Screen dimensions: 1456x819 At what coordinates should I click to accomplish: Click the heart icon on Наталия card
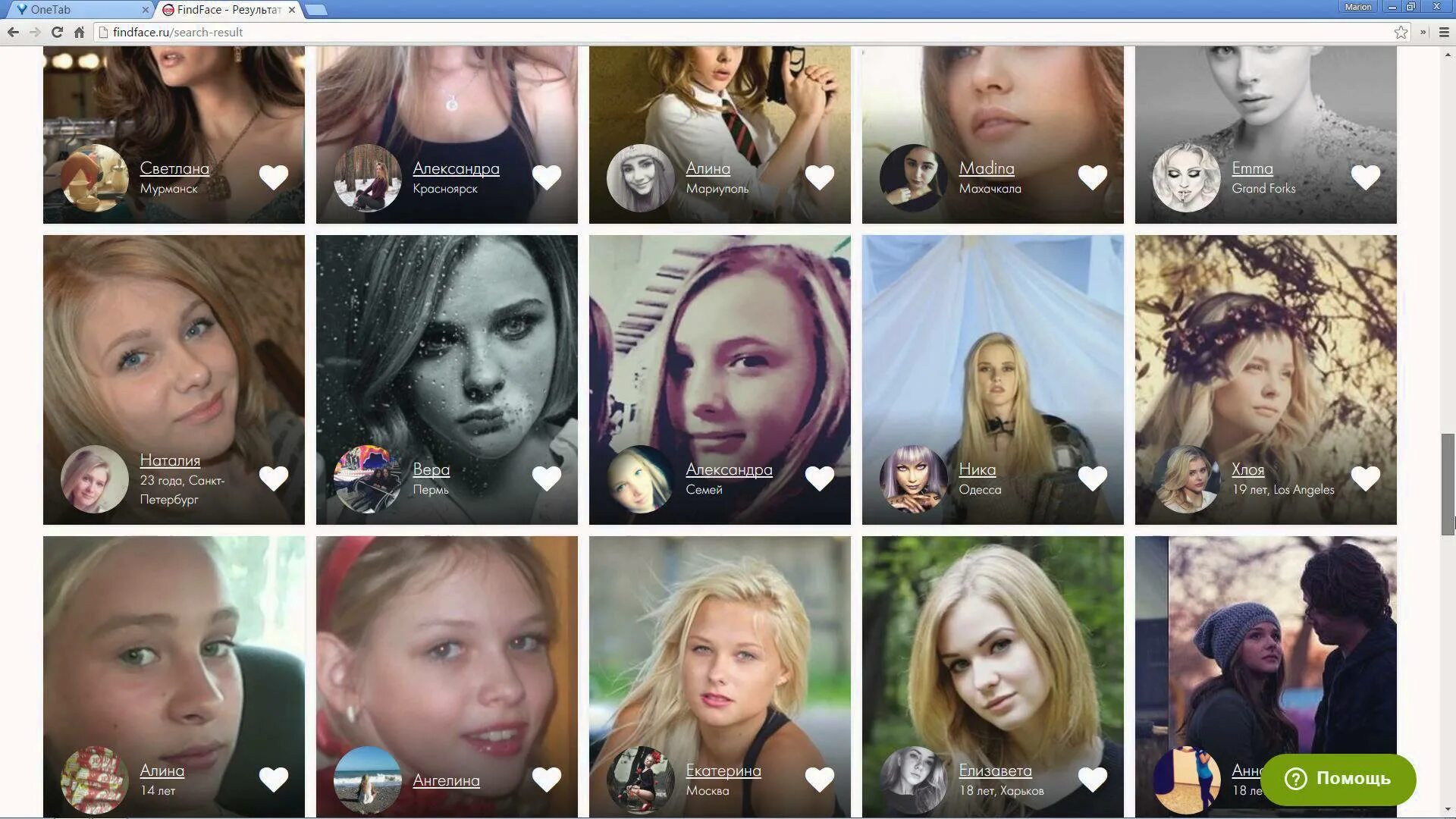coord(272,478)
